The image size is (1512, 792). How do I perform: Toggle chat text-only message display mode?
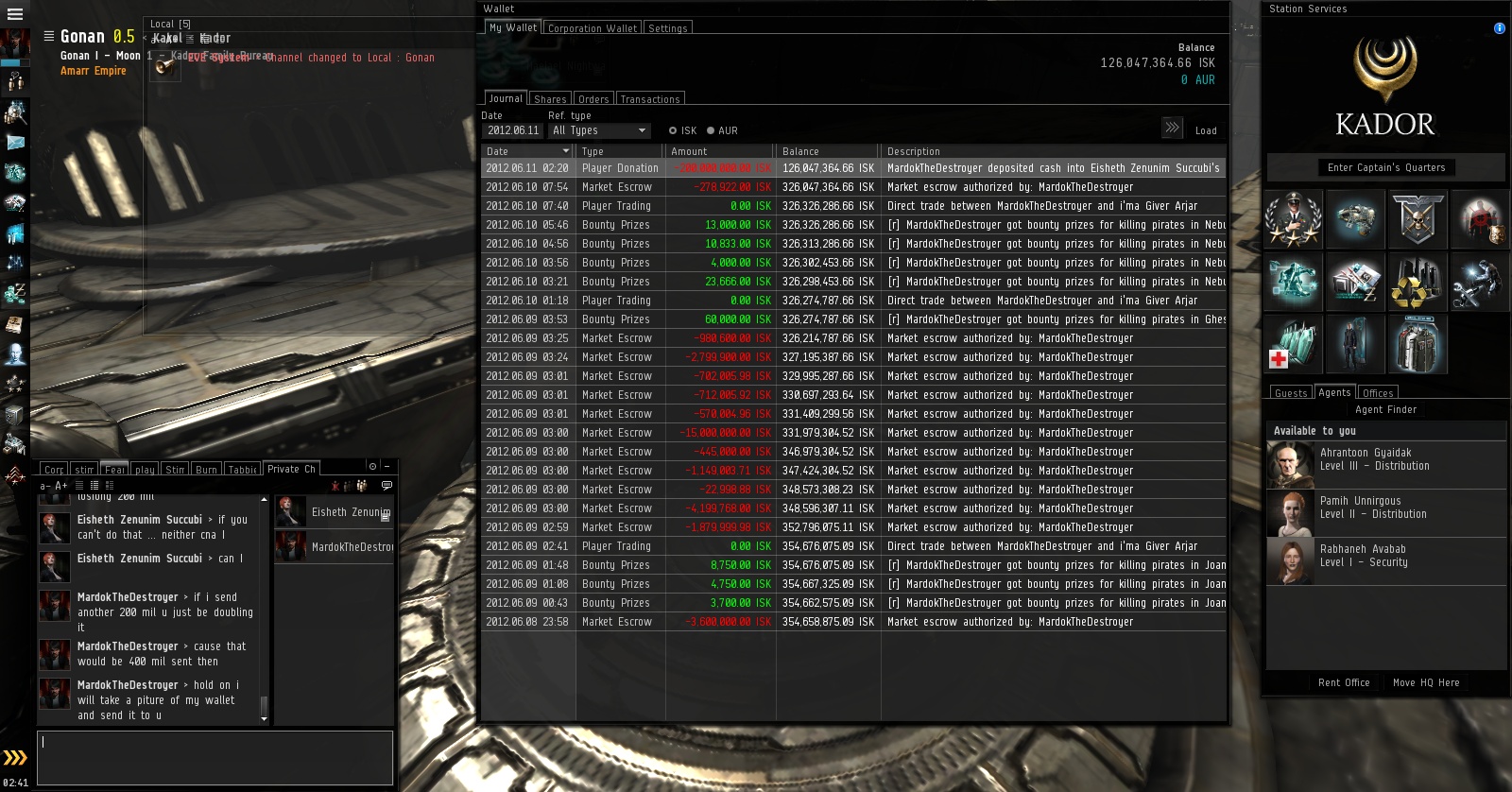pyautogui.click(x=79, y=486)
